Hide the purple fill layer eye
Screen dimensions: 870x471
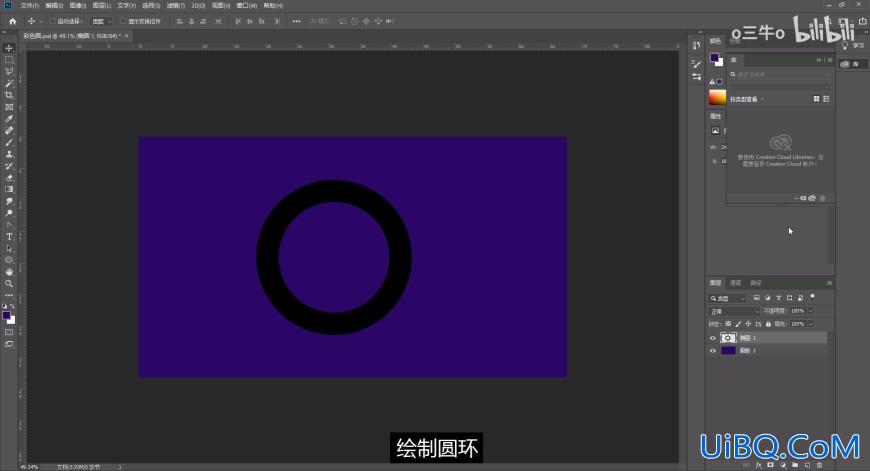[x=713, y=351]
